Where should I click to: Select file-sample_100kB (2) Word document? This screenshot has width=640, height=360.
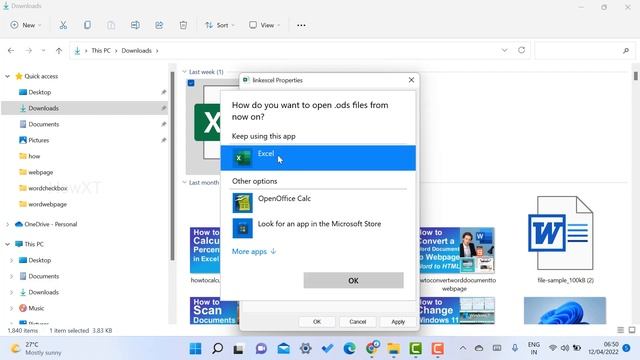click(x=565, y=240)
